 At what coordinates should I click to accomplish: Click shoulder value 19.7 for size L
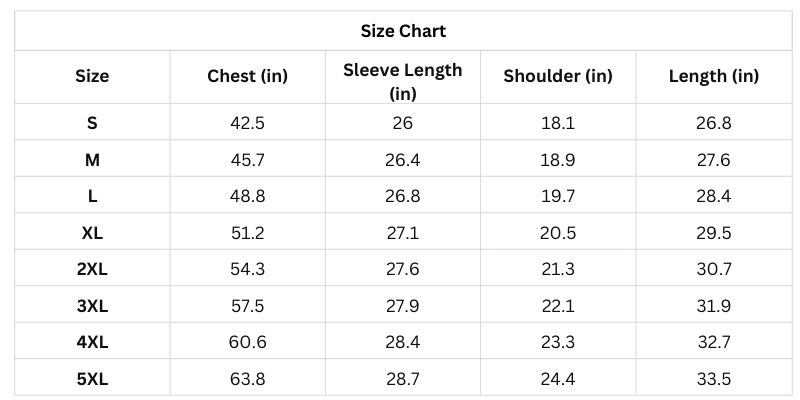(557, 197)
